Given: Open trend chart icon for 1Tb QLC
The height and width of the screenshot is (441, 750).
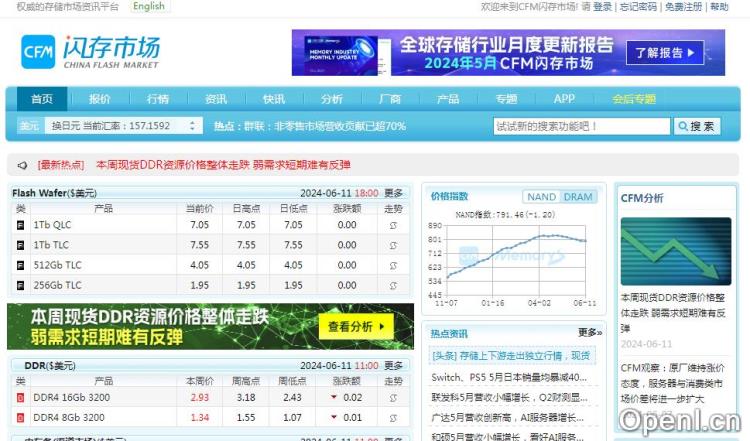Looking at the screenshot, I should pyautogui.click(x=393, y=225).
